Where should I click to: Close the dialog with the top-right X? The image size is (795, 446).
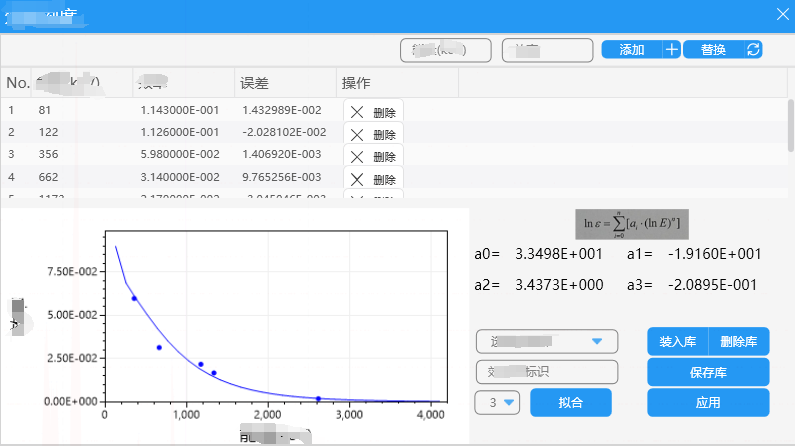click(782, 14)
